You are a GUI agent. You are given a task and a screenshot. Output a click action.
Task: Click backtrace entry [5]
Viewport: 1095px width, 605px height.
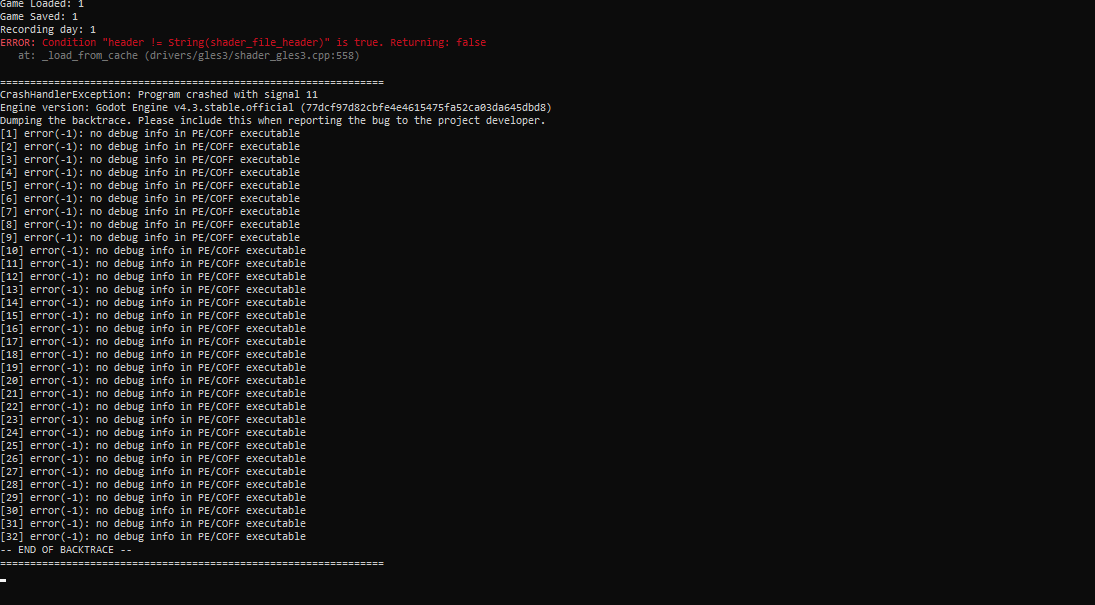tap(150, 186)
